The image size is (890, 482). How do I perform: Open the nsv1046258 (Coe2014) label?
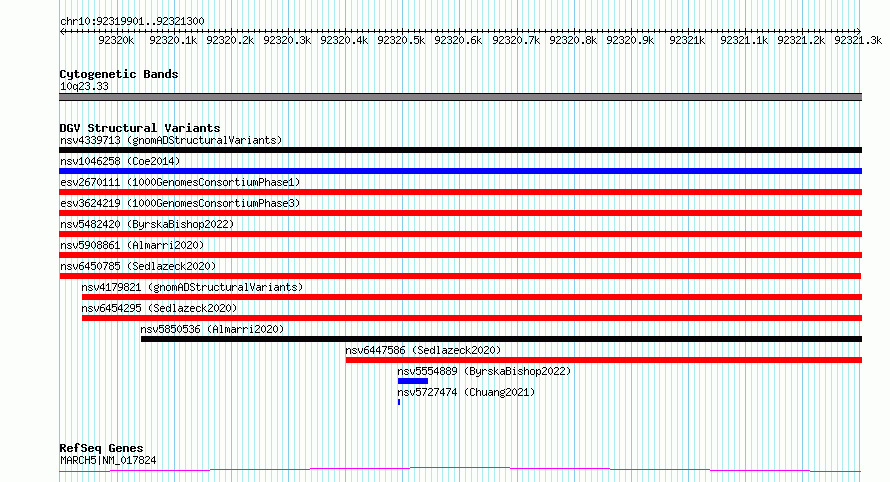pos(120,161)
